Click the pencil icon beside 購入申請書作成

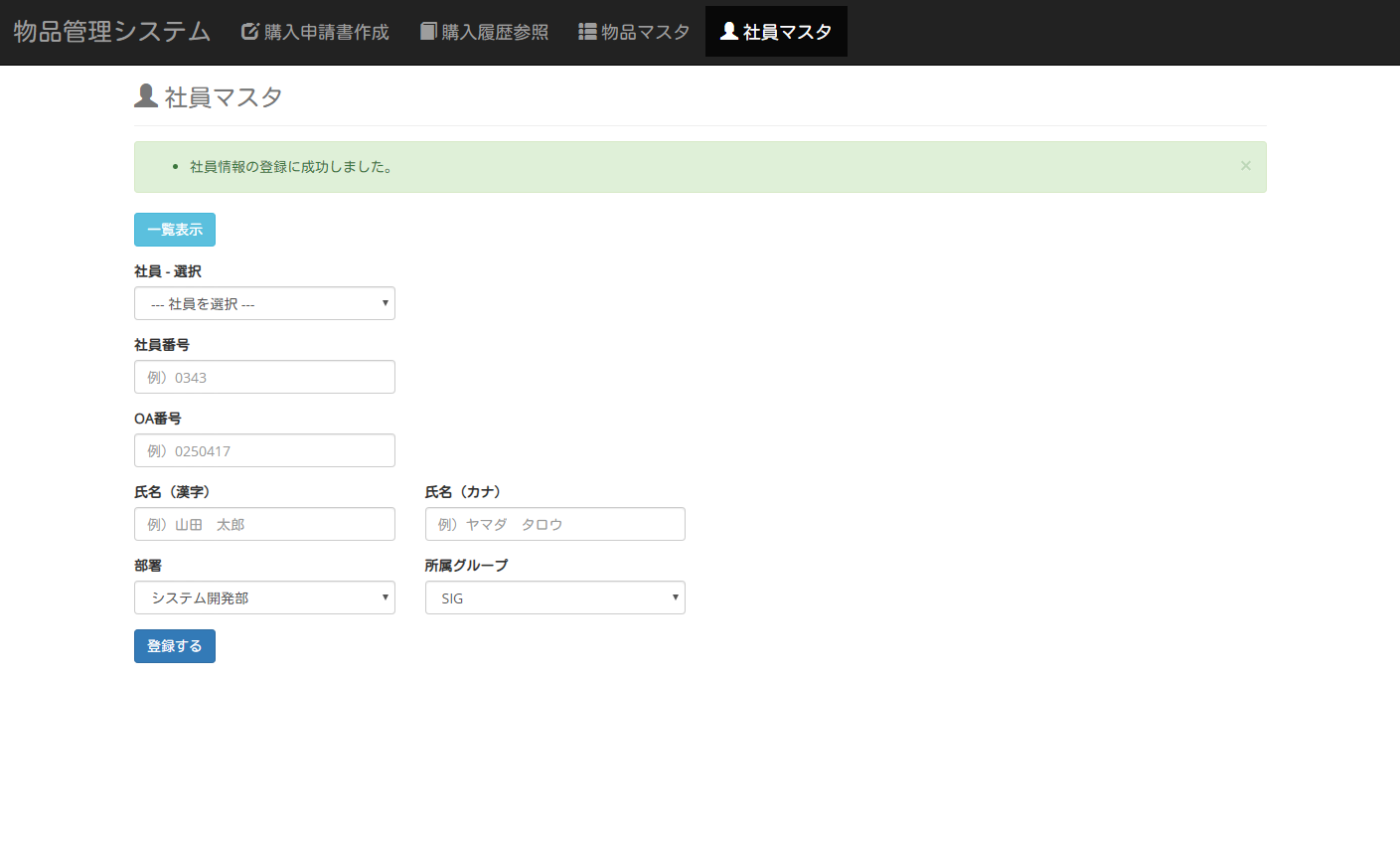(x=250, y=32)
